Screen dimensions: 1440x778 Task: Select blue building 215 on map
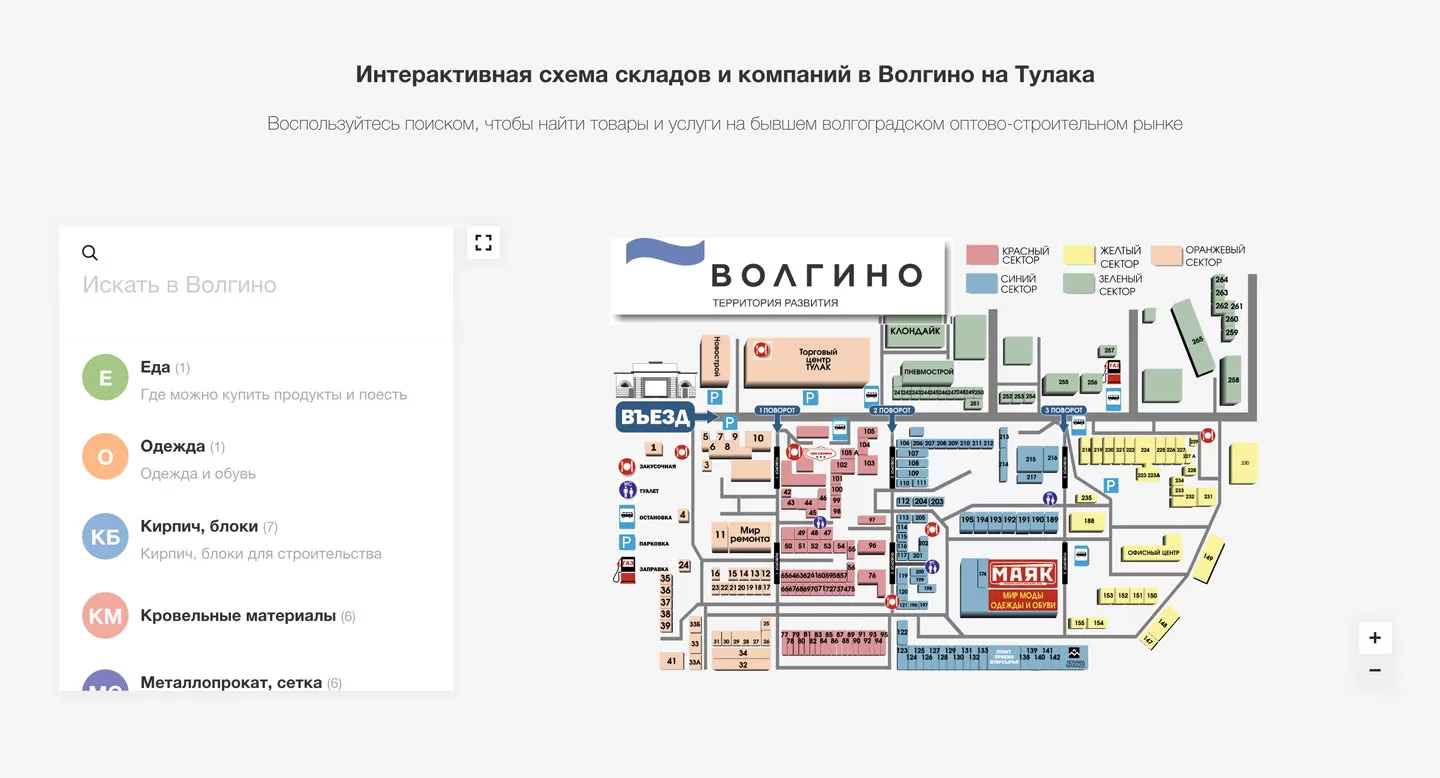click(x=1030, y=460)
